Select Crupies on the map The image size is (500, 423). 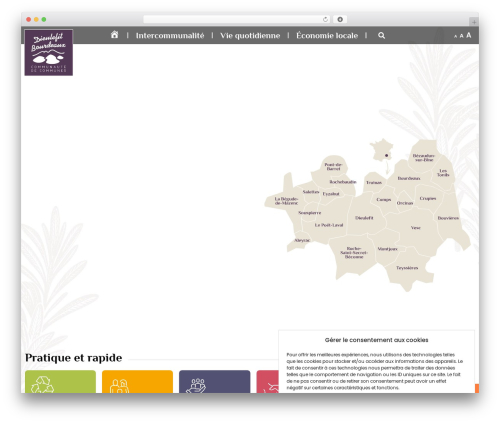click(428, 198)
